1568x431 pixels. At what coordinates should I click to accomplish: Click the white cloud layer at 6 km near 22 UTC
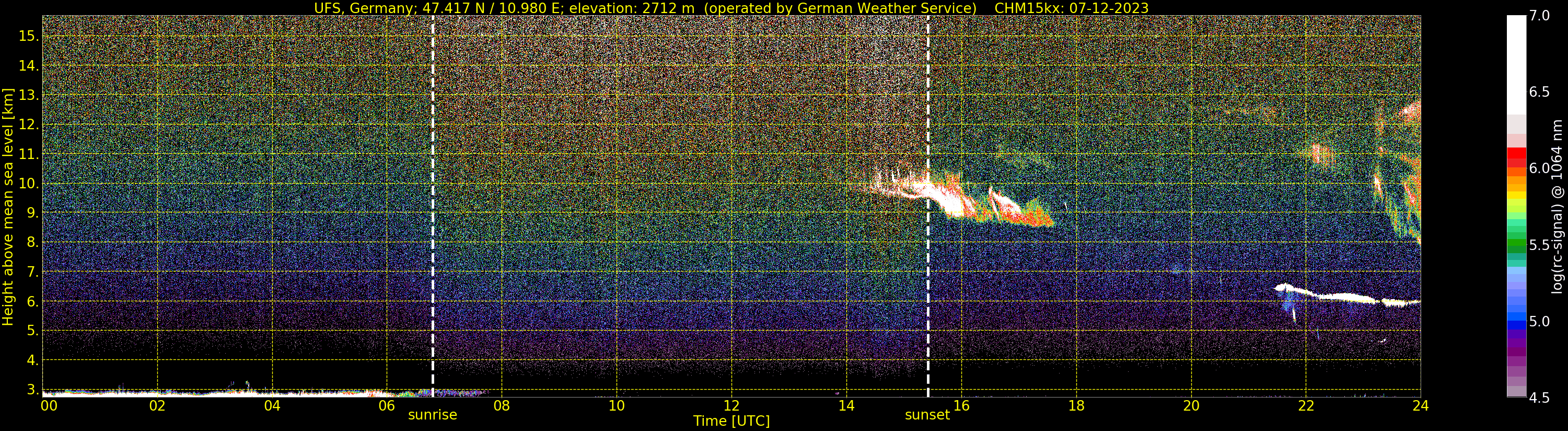point(1347,296)
